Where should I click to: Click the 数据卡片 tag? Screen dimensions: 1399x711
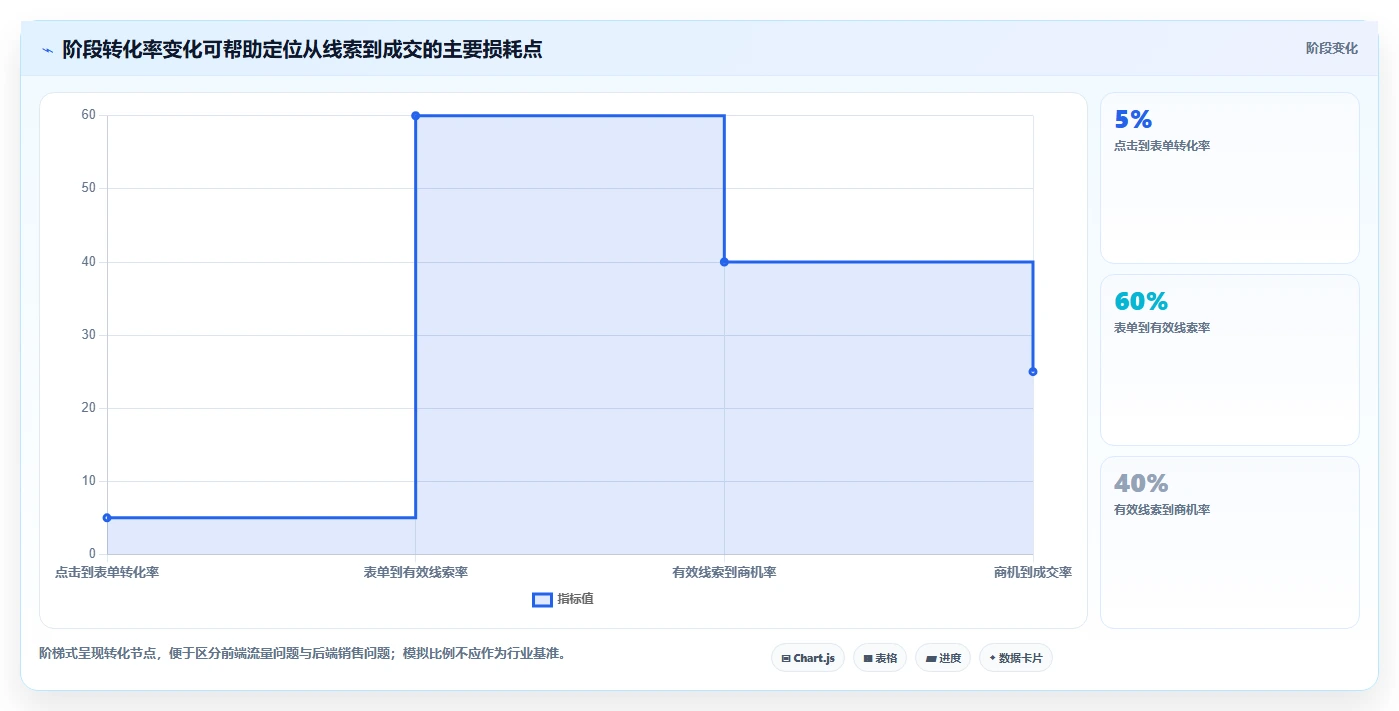[x=1016, y=658]
